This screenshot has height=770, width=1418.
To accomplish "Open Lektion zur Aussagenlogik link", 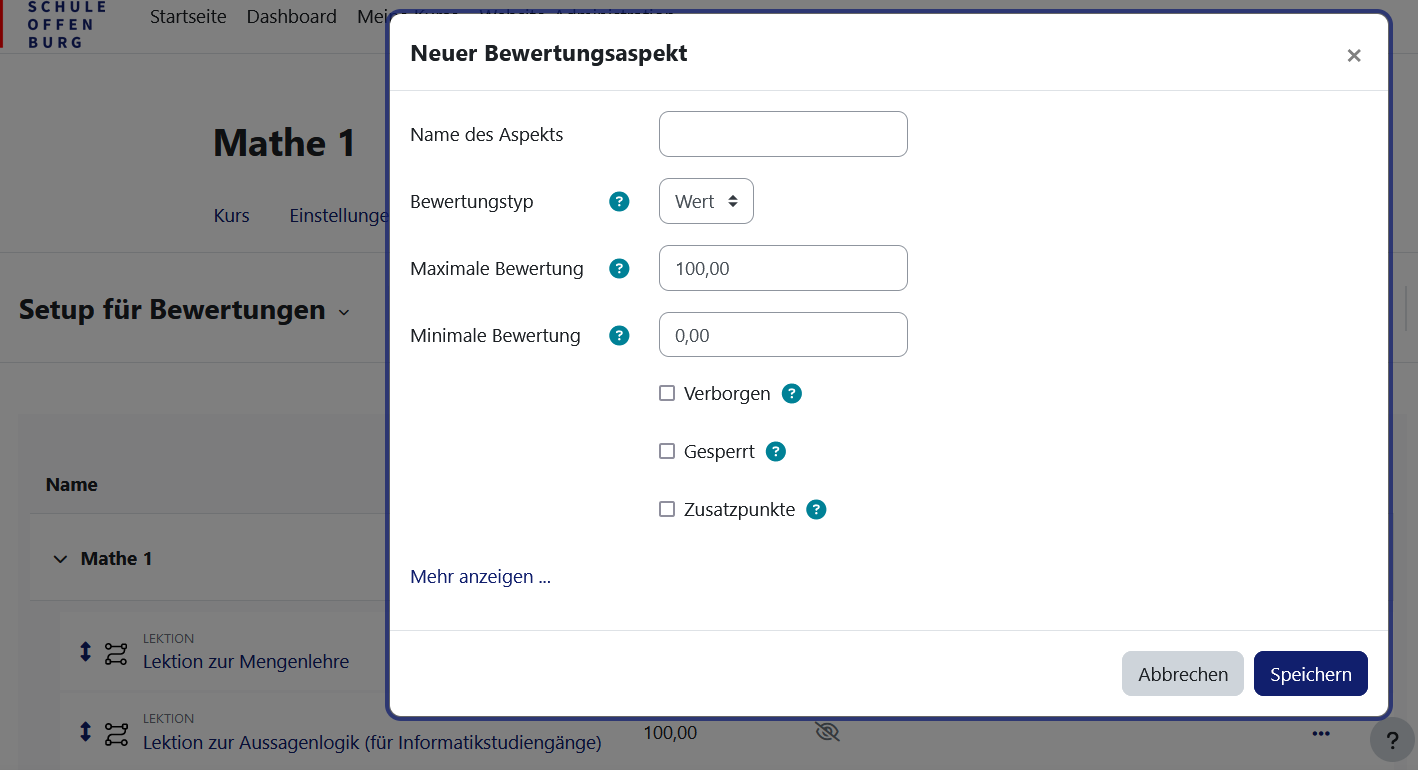I will (372, 742).
